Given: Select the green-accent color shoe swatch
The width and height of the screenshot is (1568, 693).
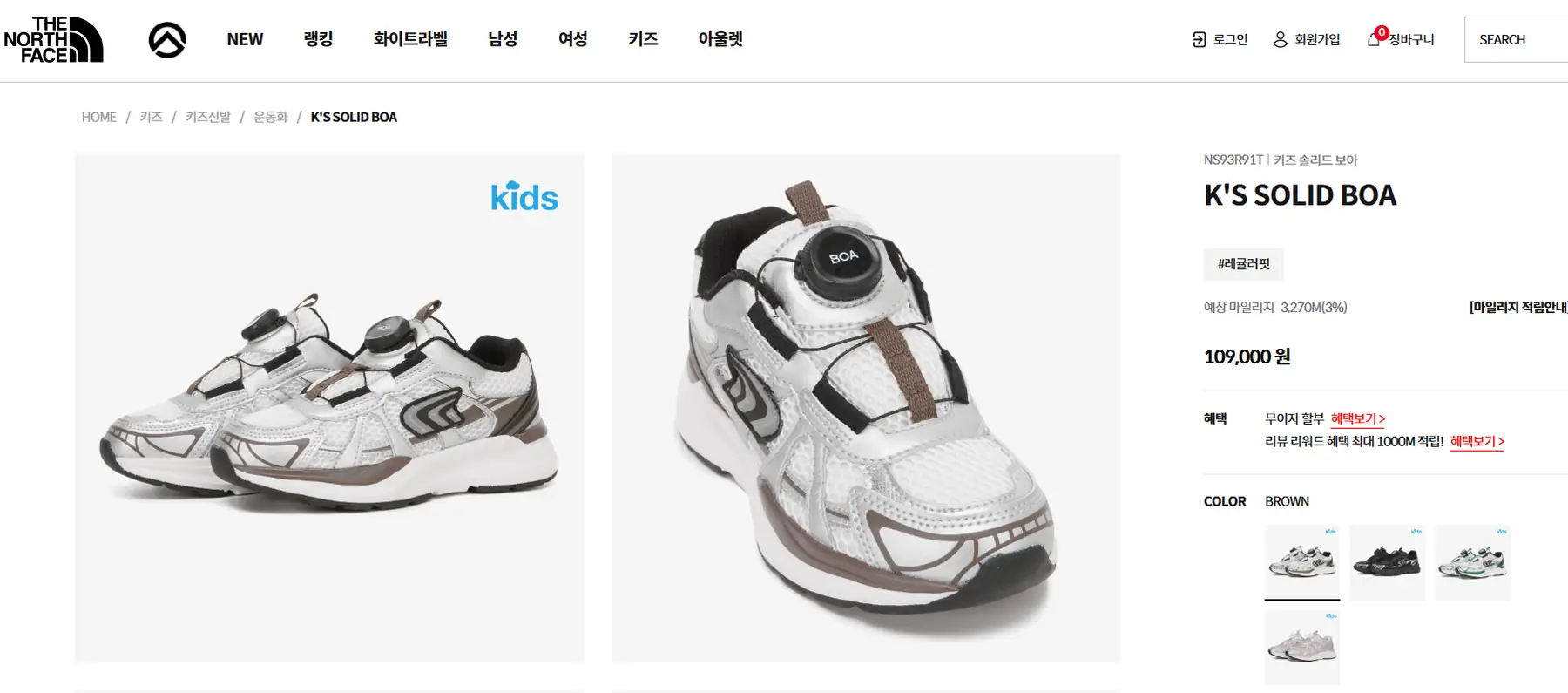Looking at the screenshot, I should pos(1472,562).
